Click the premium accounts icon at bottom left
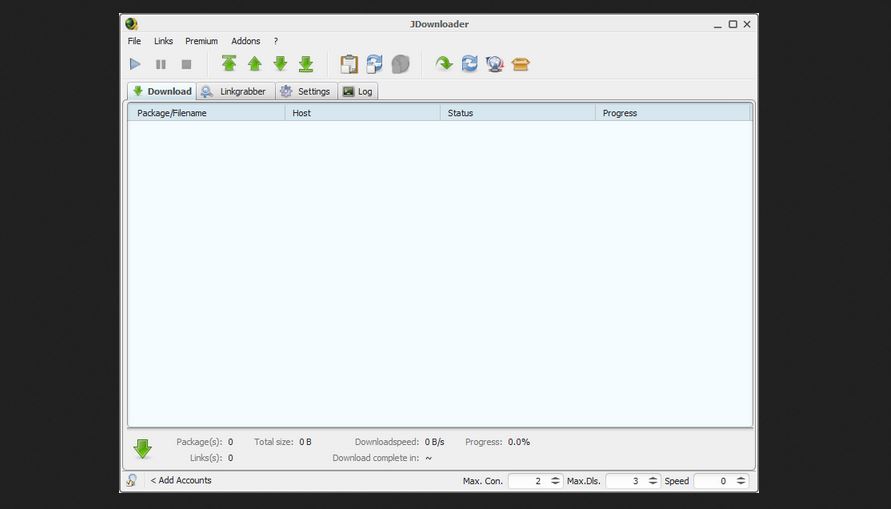 coord(131,481)
